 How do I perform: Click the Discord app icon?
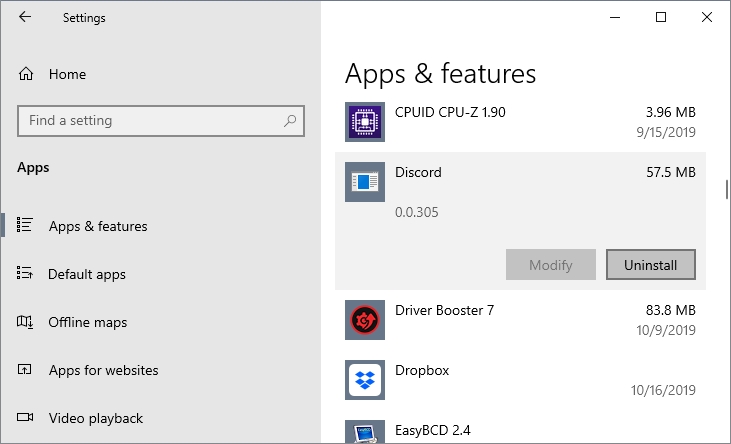364,182
